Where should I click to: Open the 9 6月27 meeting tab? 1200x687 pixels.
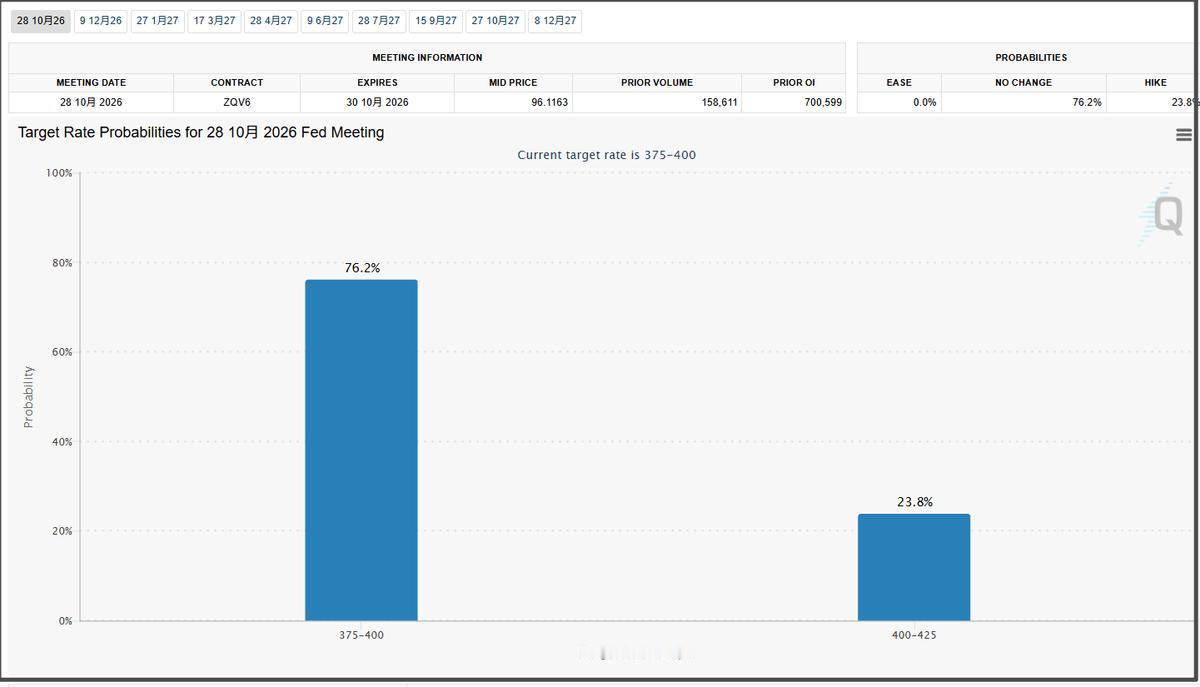pos(325,21)
